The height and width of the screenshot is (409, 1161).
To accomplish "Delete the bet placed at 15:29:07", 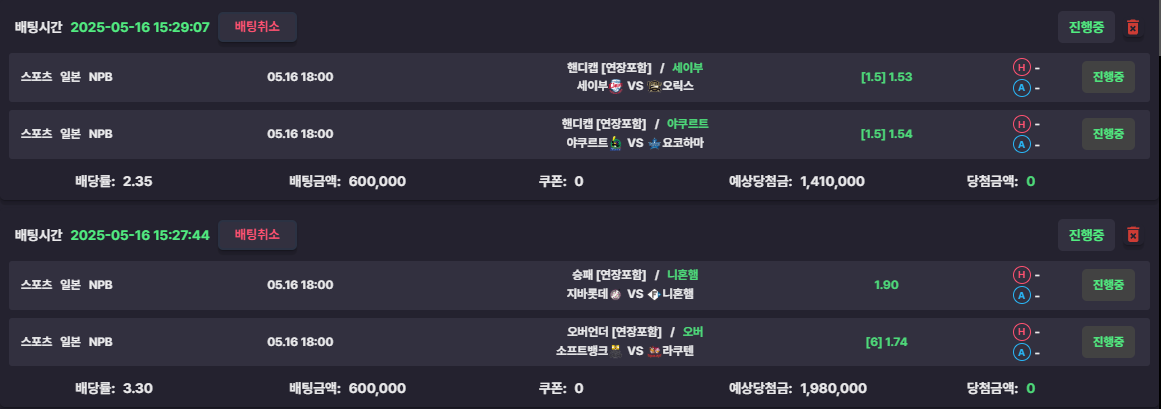I will pyautogui.click(x=1132, y=27).
